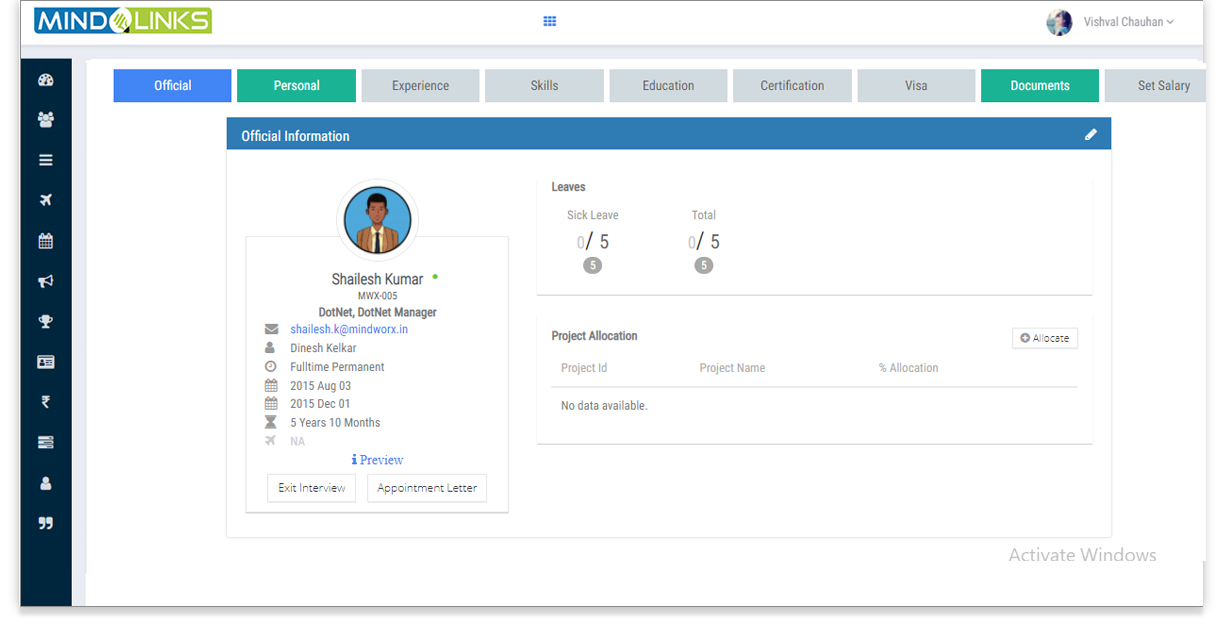Click the Shailesh Kumar name
The height and width of the screenshot is (627, 1224).
point(377,279)
